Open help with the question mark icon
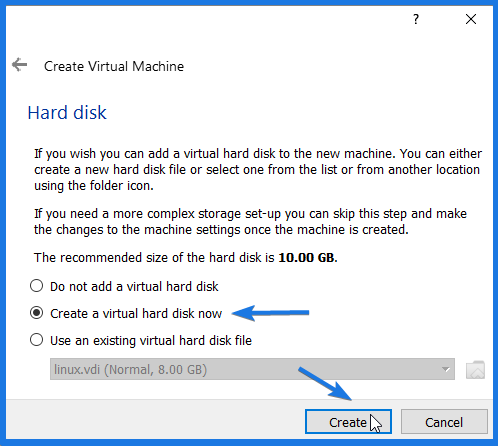498x446 pixels. pyautogui.click(x=416, y=19)
